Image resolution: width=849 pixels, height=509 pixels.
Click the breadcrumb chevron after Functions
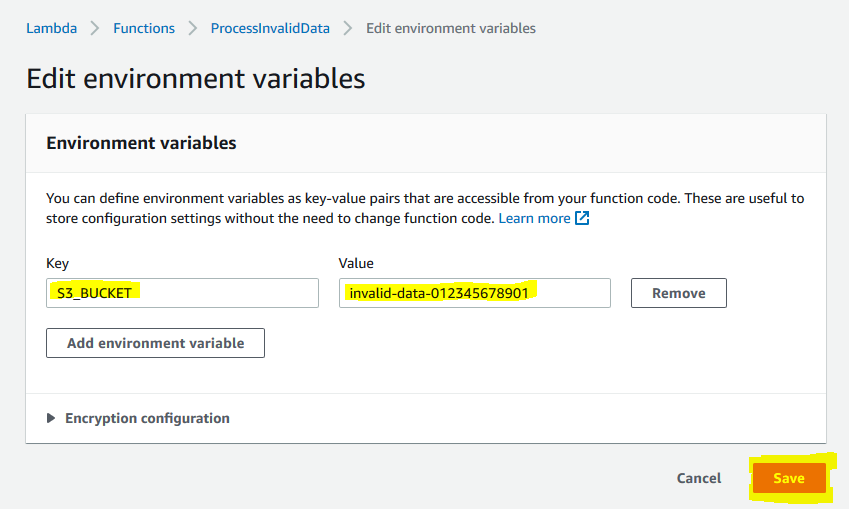(x=193, y=28)
